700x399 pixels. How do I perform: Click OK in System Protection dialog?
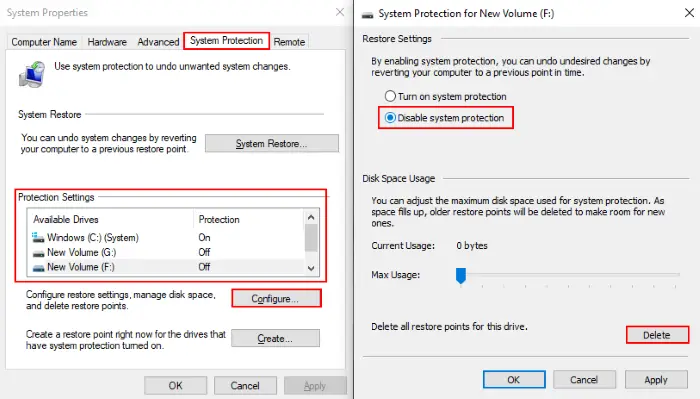pos(514,379)
